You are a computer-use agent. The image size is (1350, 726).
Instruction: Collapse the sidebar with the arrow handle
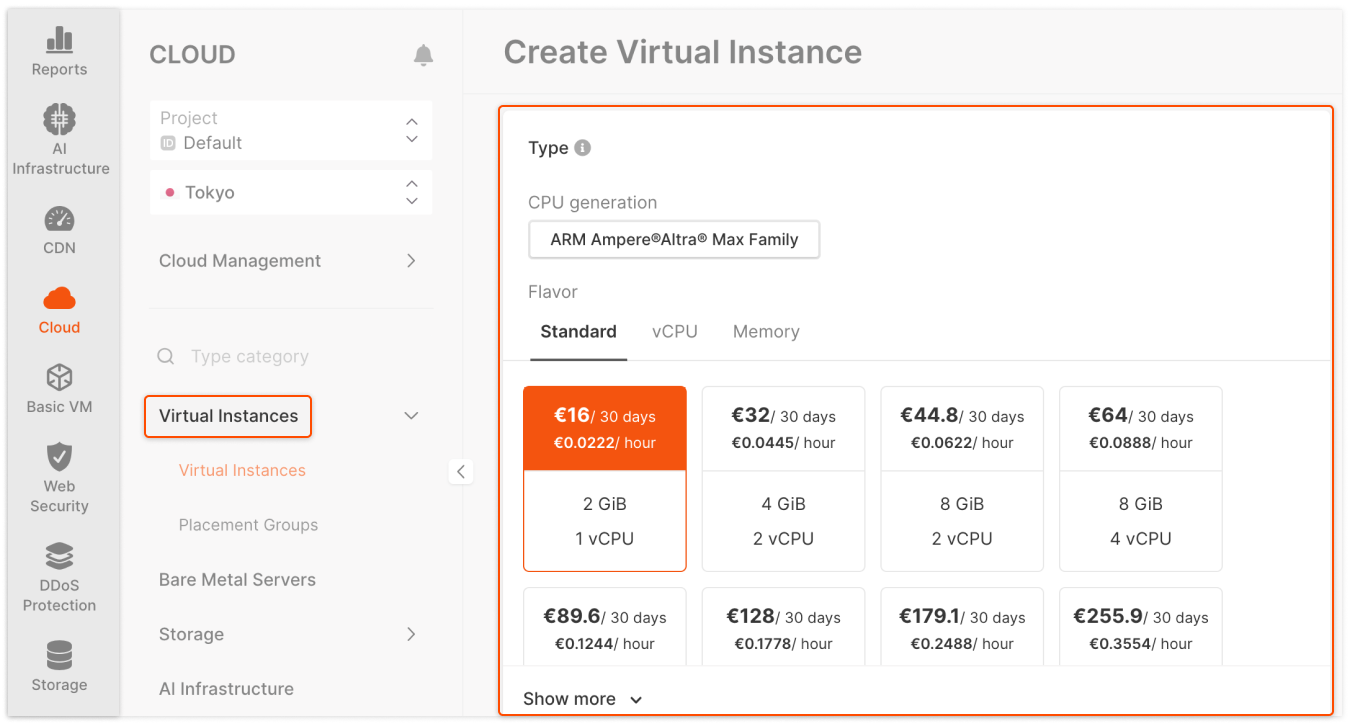[461, 471]
